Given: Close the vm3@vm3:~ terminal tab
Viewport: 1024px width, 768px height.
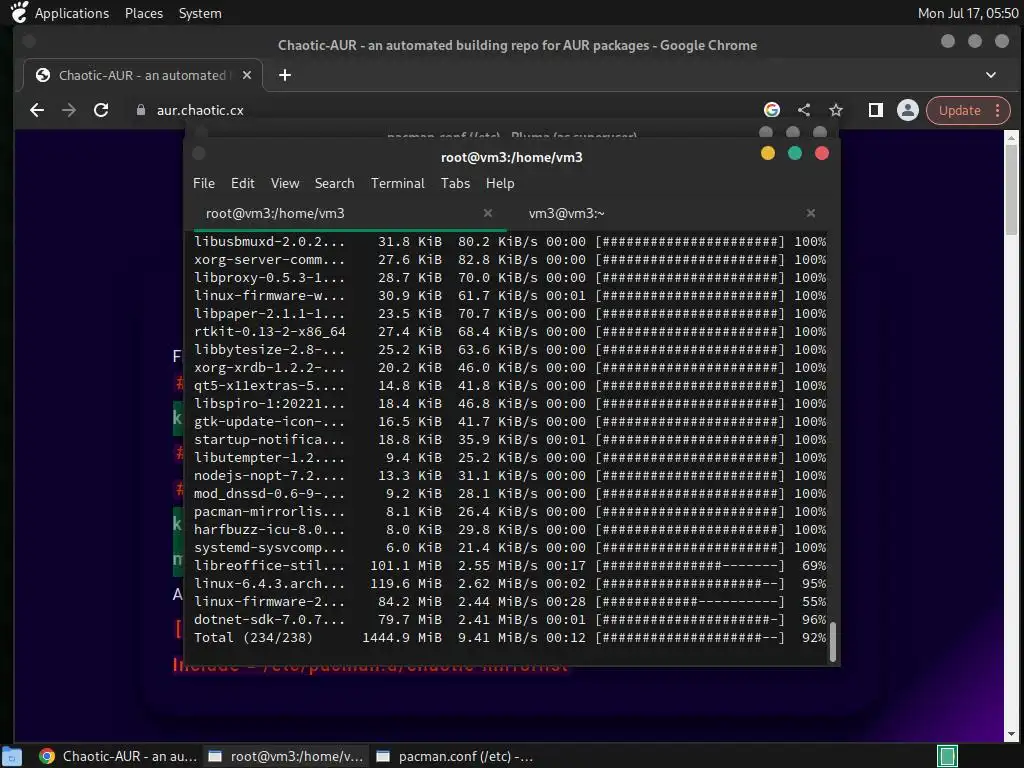Looking at the screenshot, I should [x=810, y=213].
